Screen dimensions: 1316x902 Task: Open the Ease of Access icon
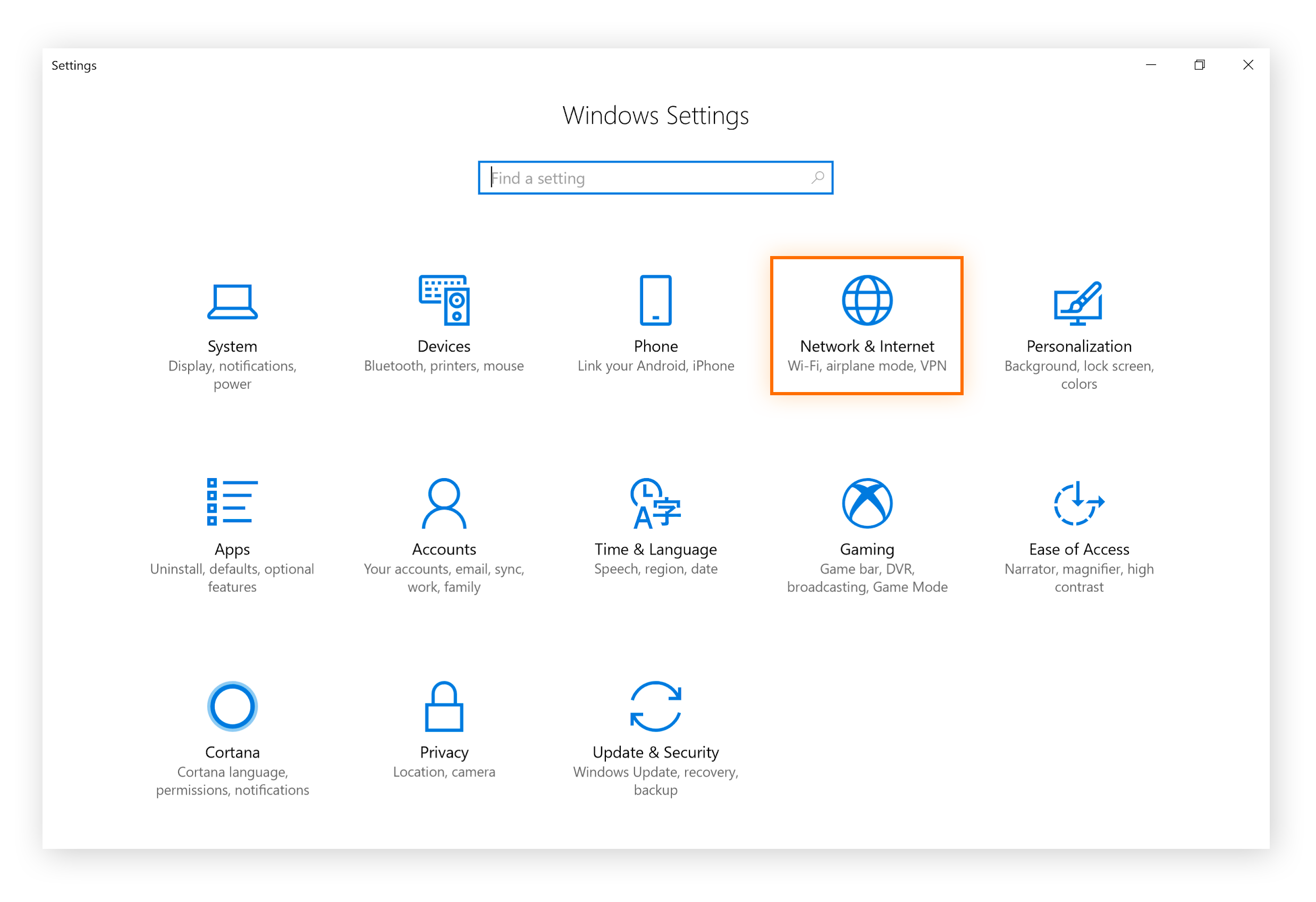point(1079,503)
